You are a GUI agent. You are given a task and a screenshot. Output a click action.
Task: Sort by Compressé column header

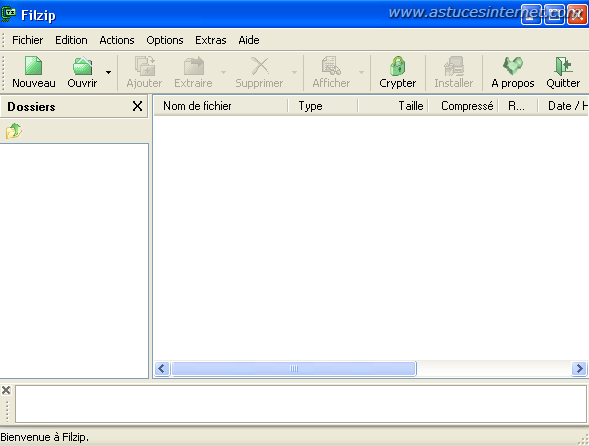point(463,106)
